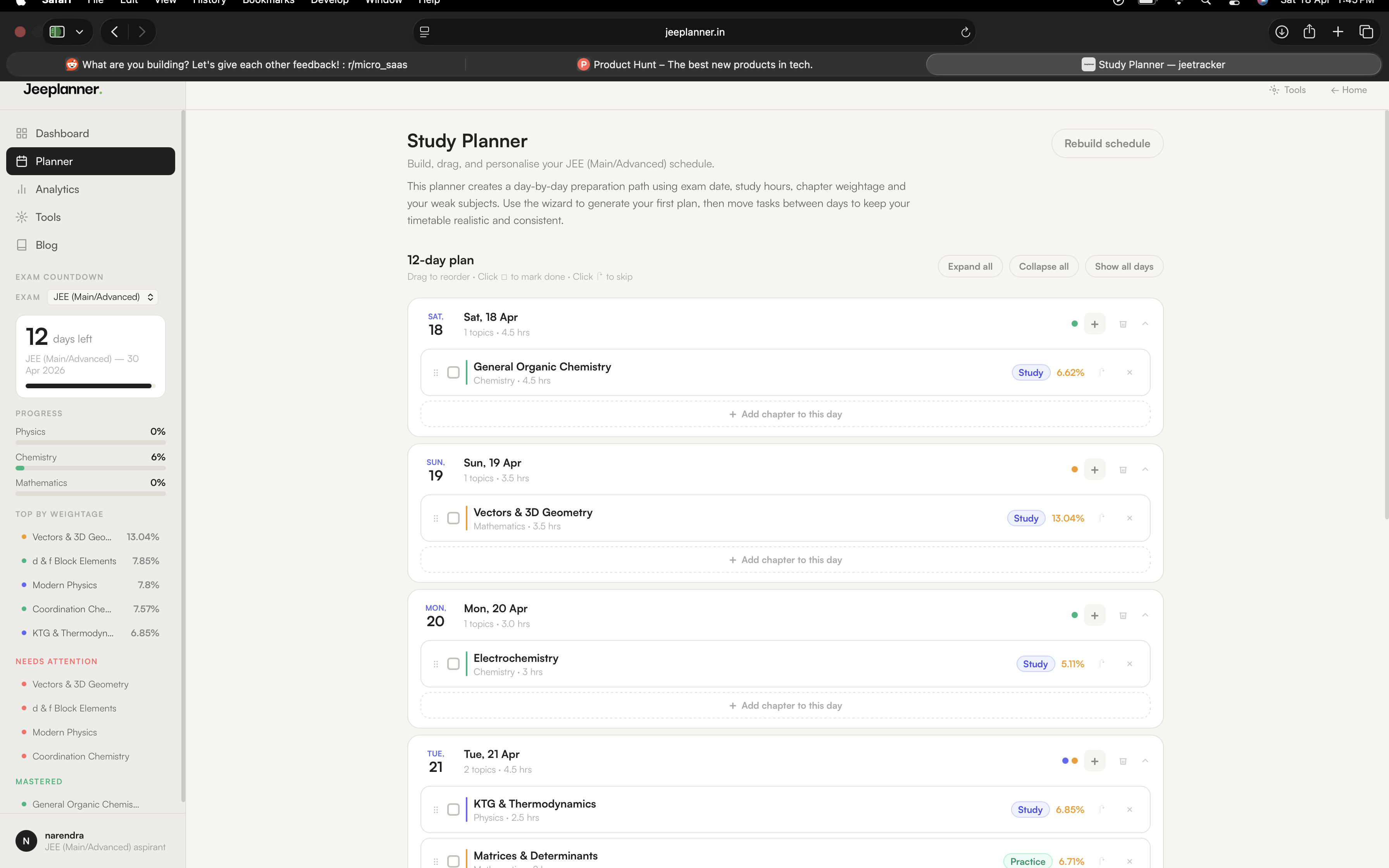This screenshot has height=868, width=1389.
Task: Reload the jeeplanner.in page
Action: (965, 32)
